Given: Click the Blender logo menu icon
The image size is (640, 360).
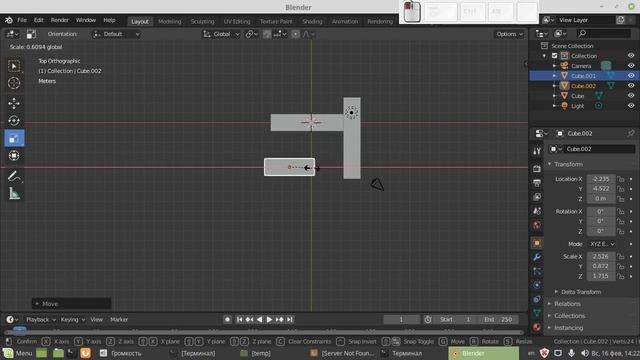Looking at the screenshot, I should pyautogui.click(x=9, y=20).
